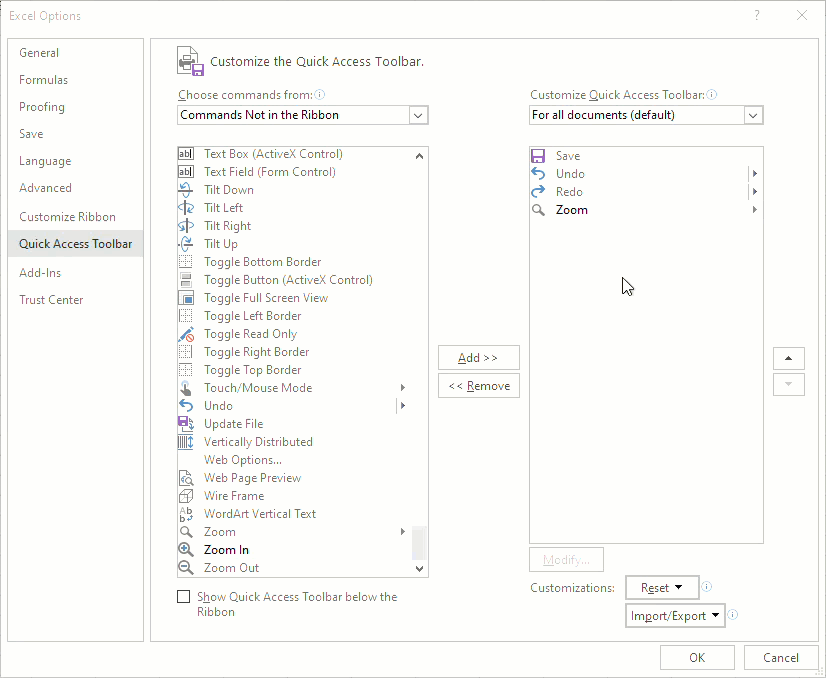Click the Touch/Mouse Mode icon

pos(185,388)
